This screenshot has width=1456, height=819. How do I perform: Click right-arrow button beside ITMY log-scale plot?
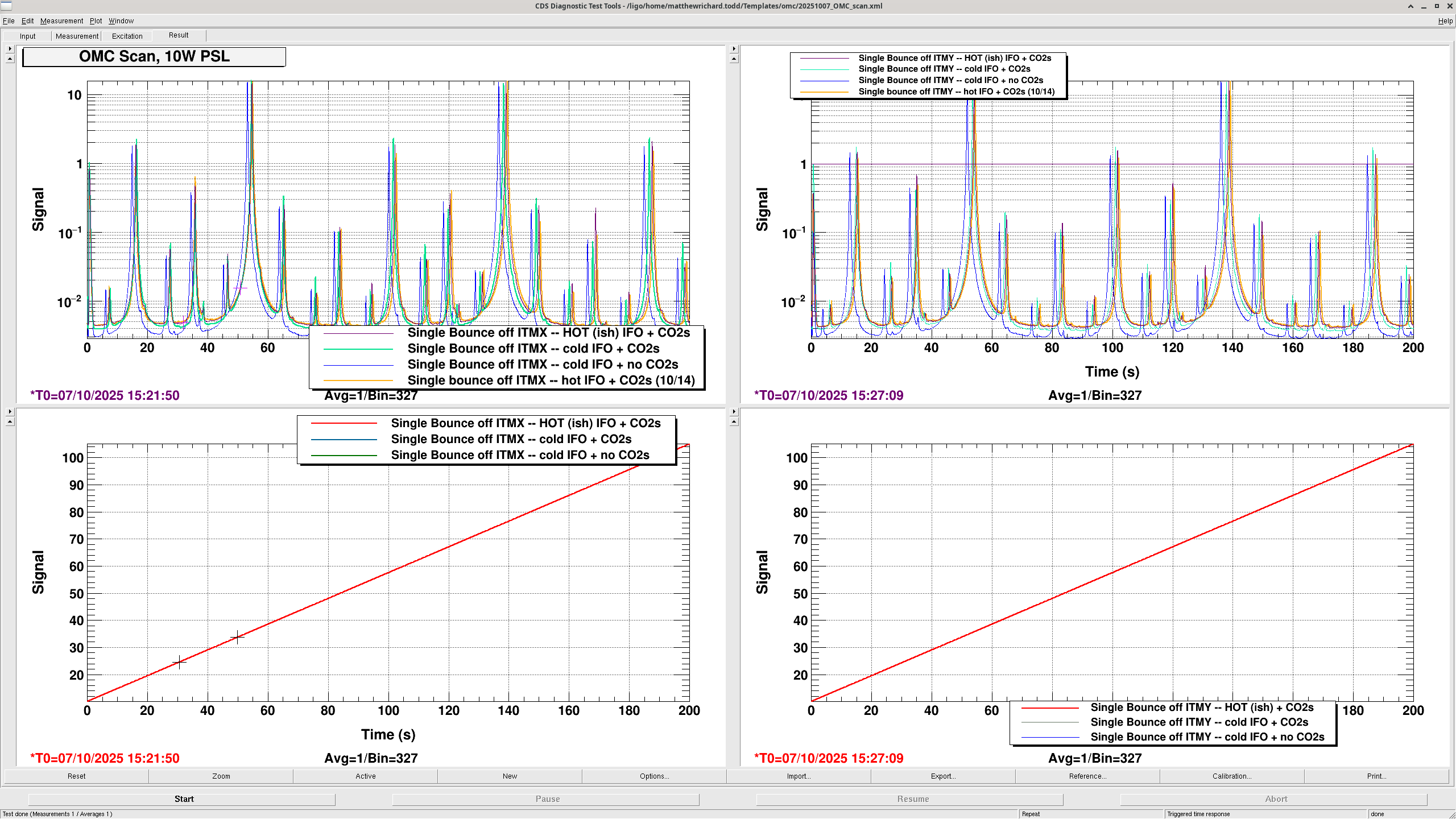tap(734, 49)
